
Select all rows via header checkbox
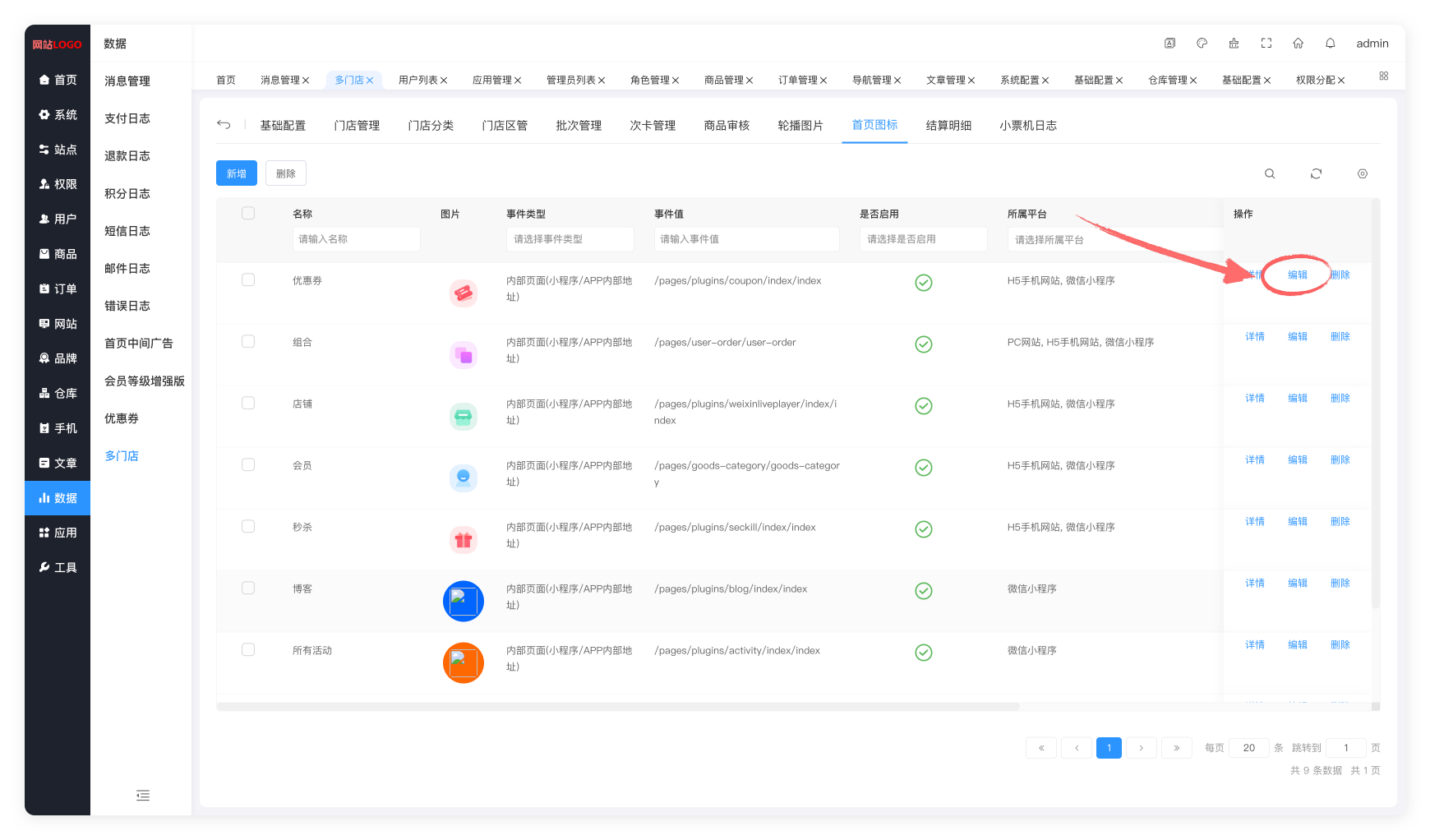click(248, 214)
